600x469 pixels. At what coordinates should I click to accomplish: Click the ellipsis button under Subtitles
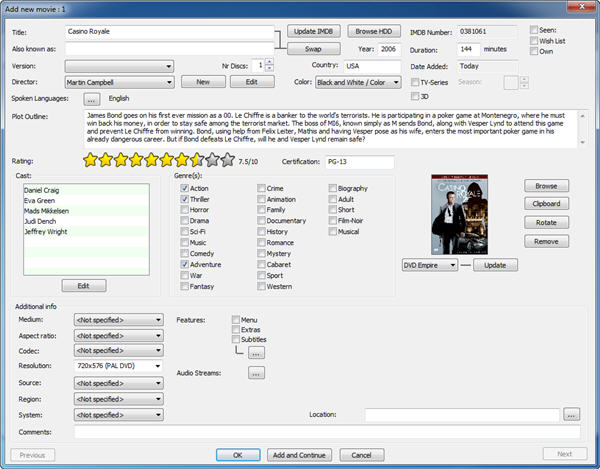(x=256, y=353)
